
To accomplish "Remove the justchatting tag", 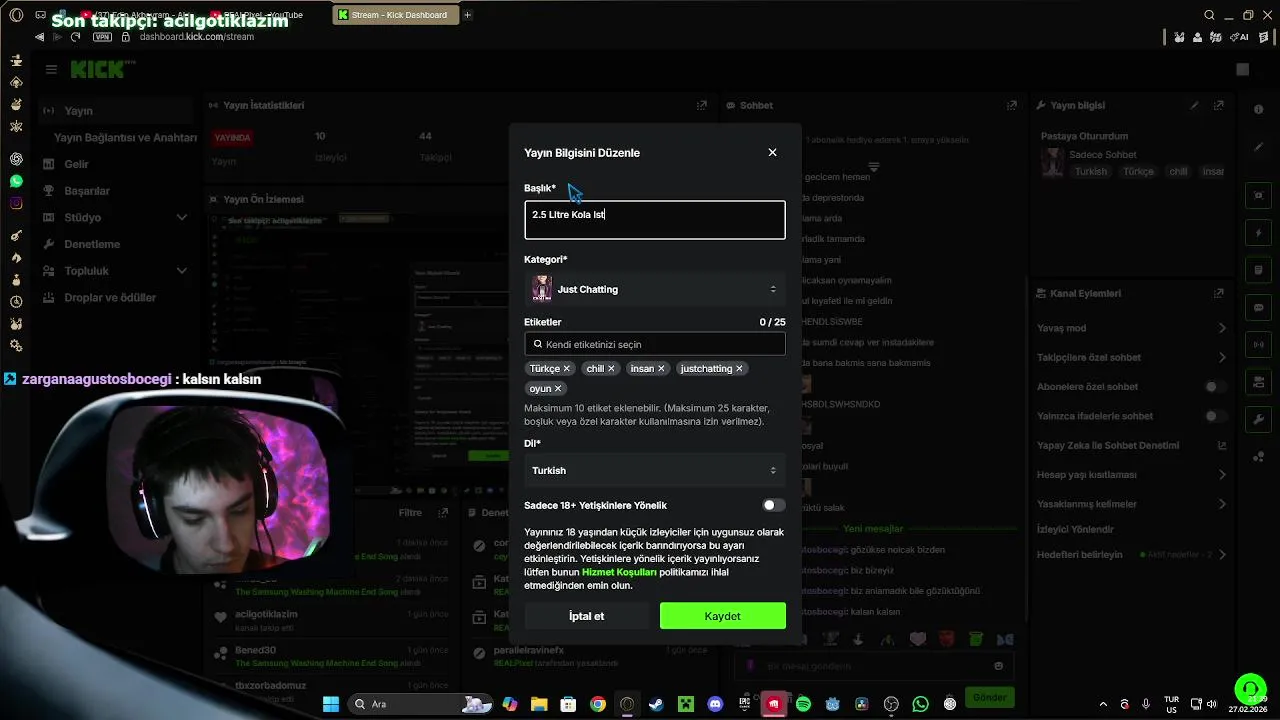I will coord(739,369).
